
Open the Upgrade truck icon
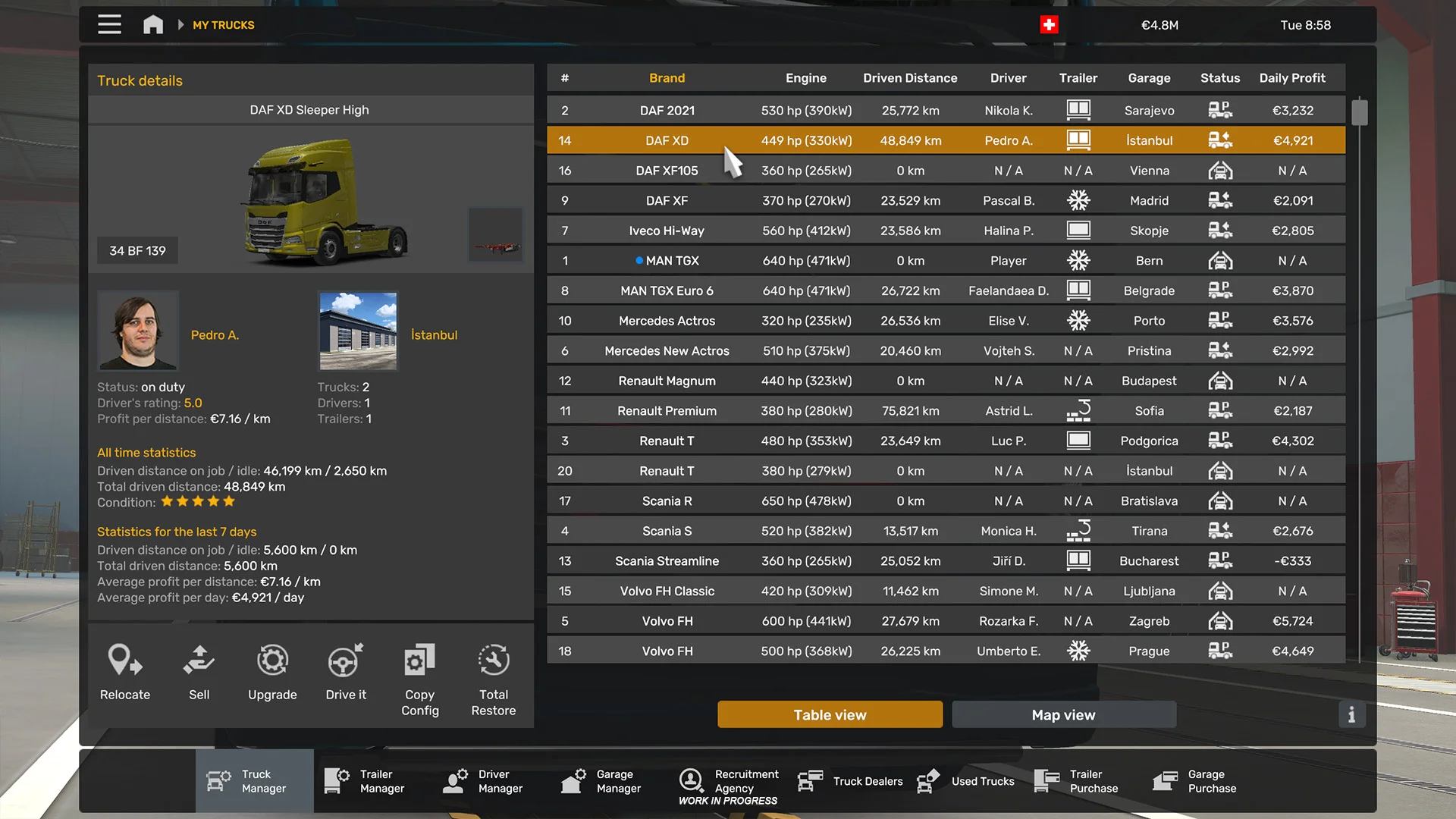(x=272, y=661)
